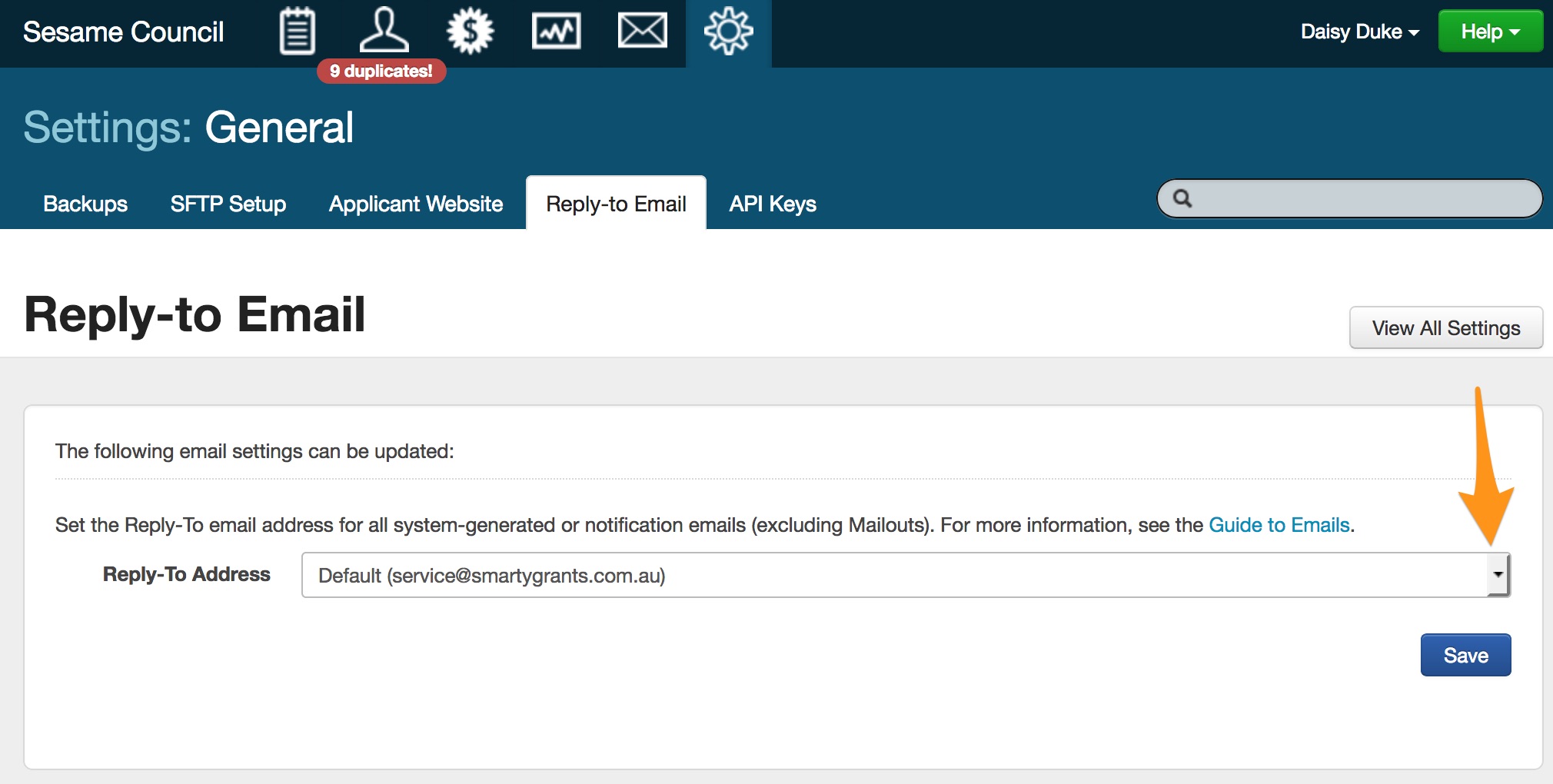Switch to the SFTP Setup tab
1553x784 pixels.
click(x=228, y=204)
